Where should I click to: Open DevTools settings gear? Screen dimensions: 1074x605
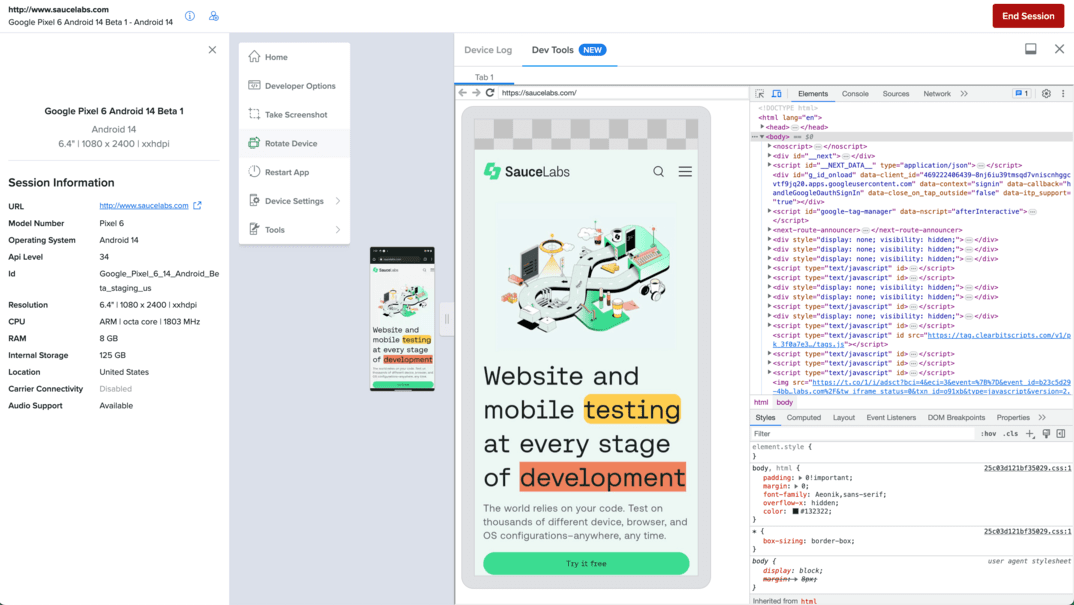pos(1046,93)
